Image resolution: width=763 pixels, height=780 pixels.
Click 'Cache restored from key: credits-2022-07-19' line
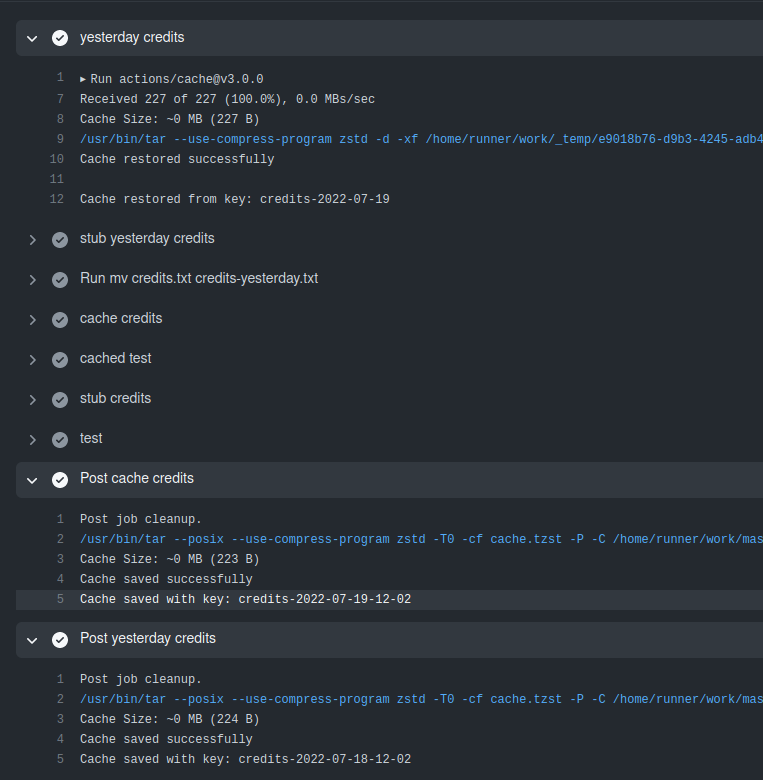(235, 199)
